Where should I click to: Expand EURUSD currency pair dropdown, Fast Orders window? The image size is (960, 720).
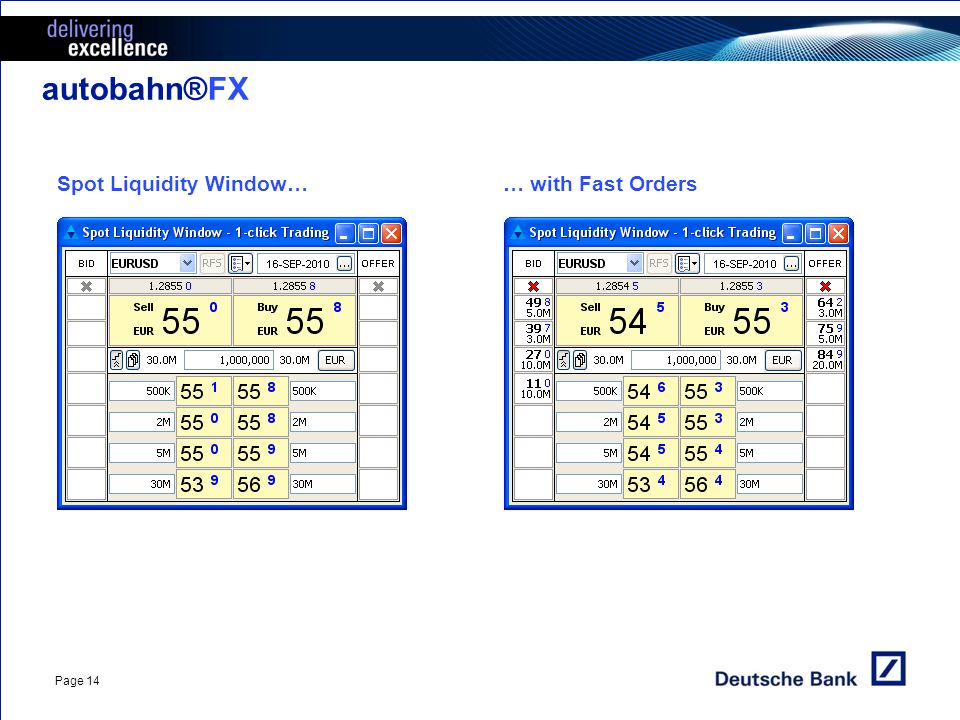[x=634, y=263]
